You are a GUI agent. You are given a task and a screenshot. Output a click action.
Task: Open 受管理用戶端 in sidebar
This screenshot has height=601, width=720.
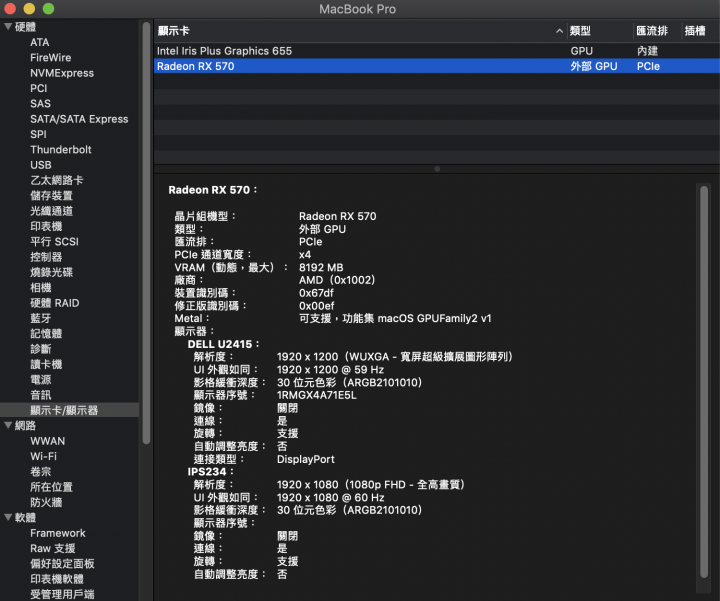(x=62, y=594)
